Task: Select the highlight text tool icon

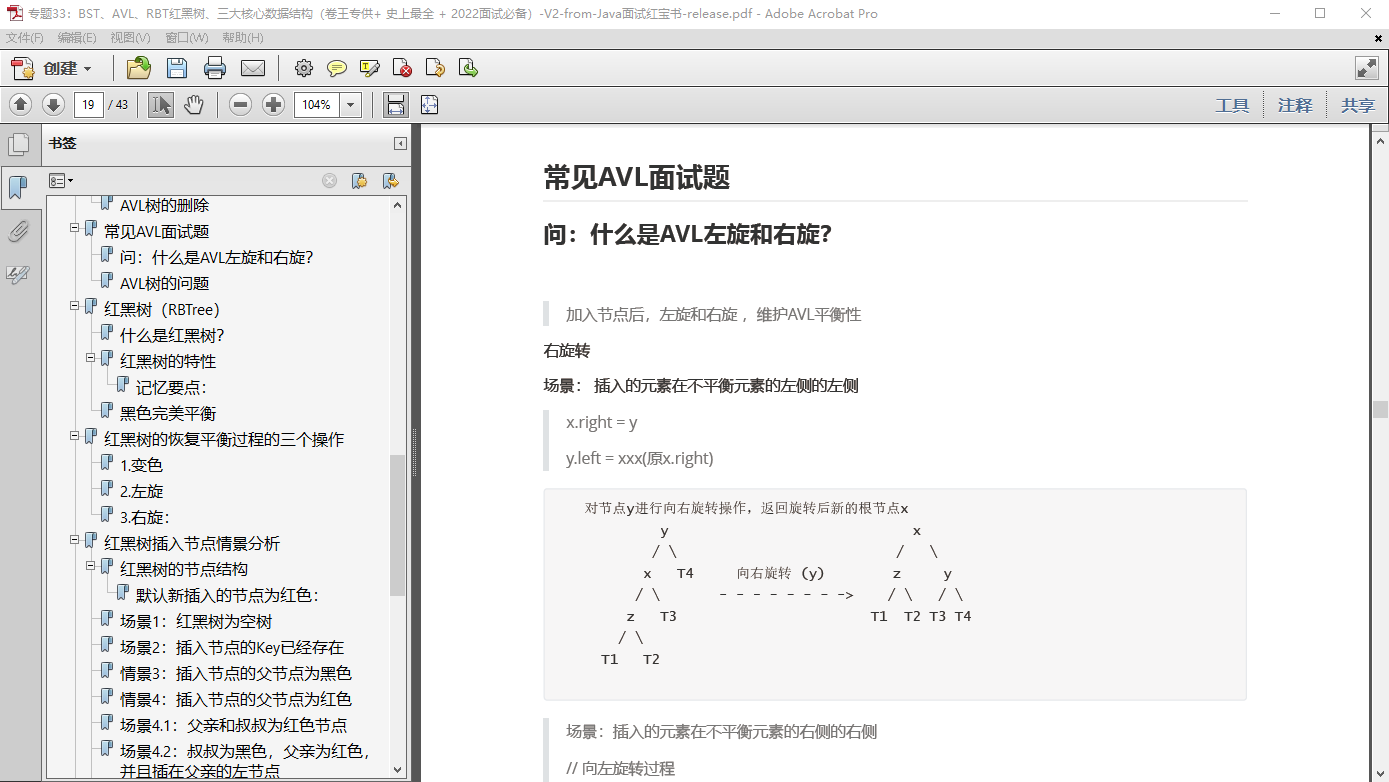Action: [370, 68]
